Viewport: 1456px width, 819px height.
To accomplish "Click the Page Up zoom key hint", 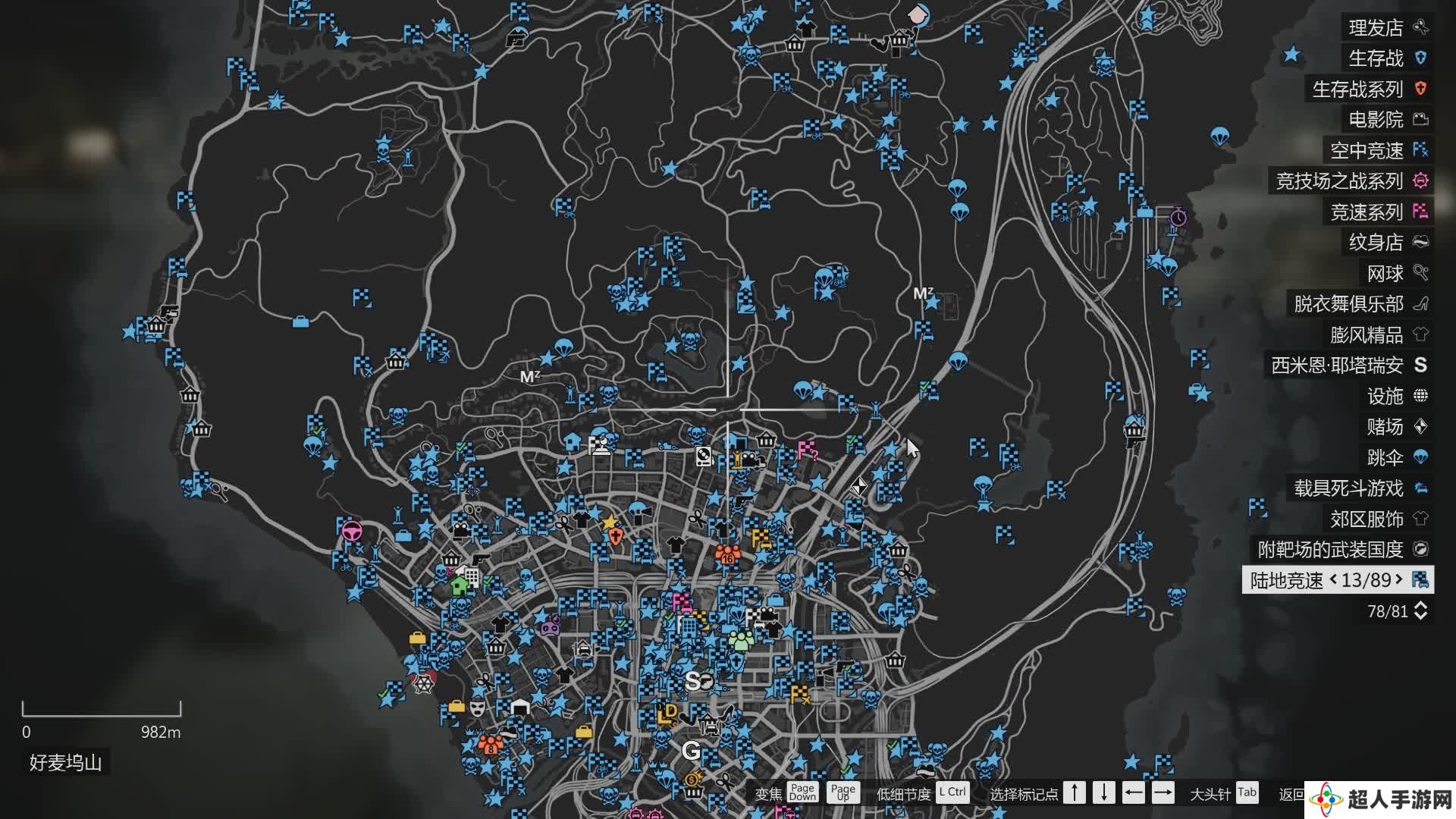I will click(x=843, y=792).
